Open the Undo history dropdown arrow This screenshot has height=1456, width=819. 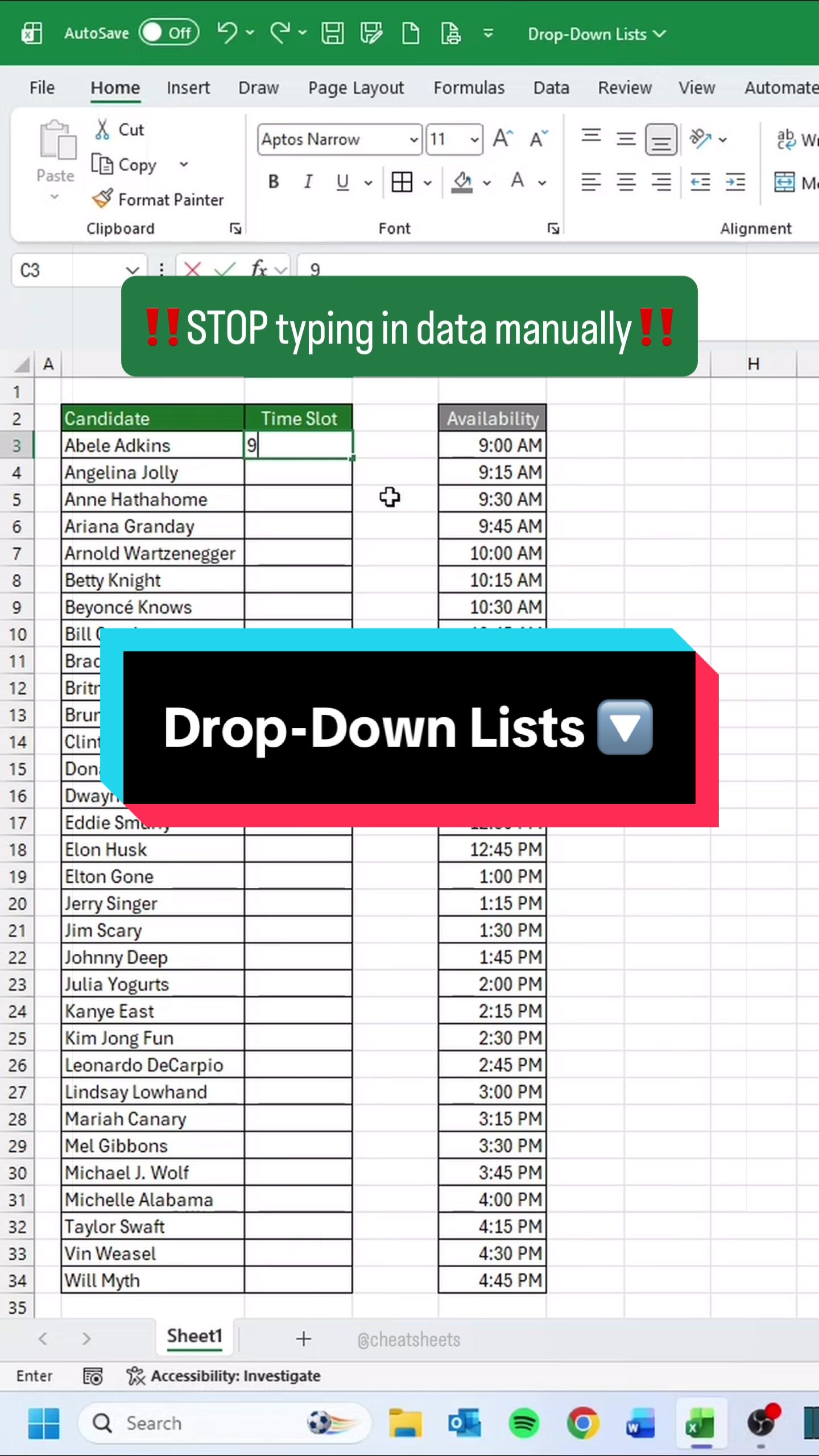point(250,33)
